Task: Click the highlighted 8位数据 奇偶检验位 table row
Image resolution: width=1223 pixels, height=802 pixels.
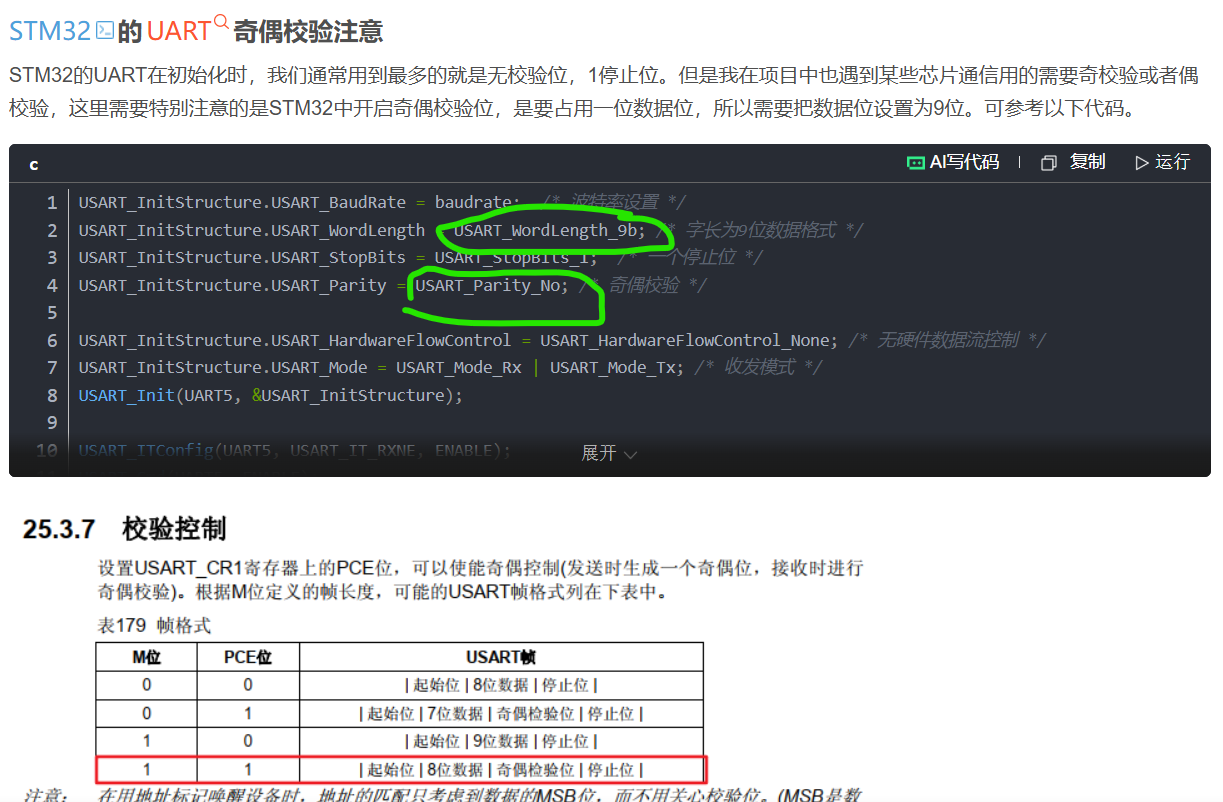Action: point(401,770)
